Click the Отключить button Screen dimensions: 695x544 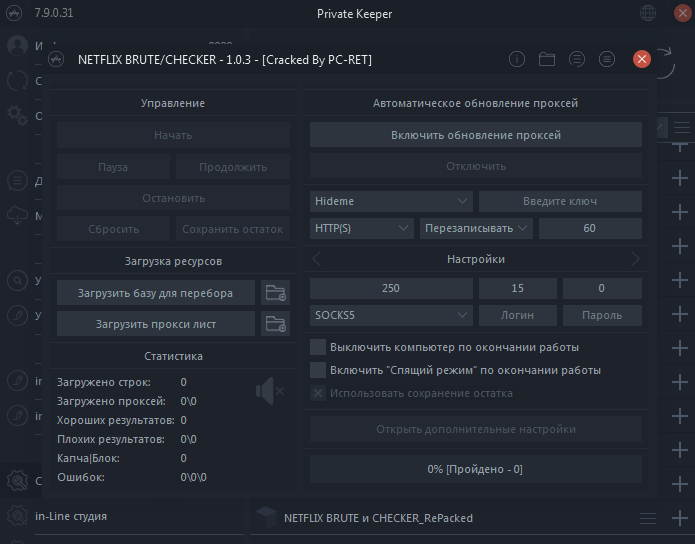476,166
